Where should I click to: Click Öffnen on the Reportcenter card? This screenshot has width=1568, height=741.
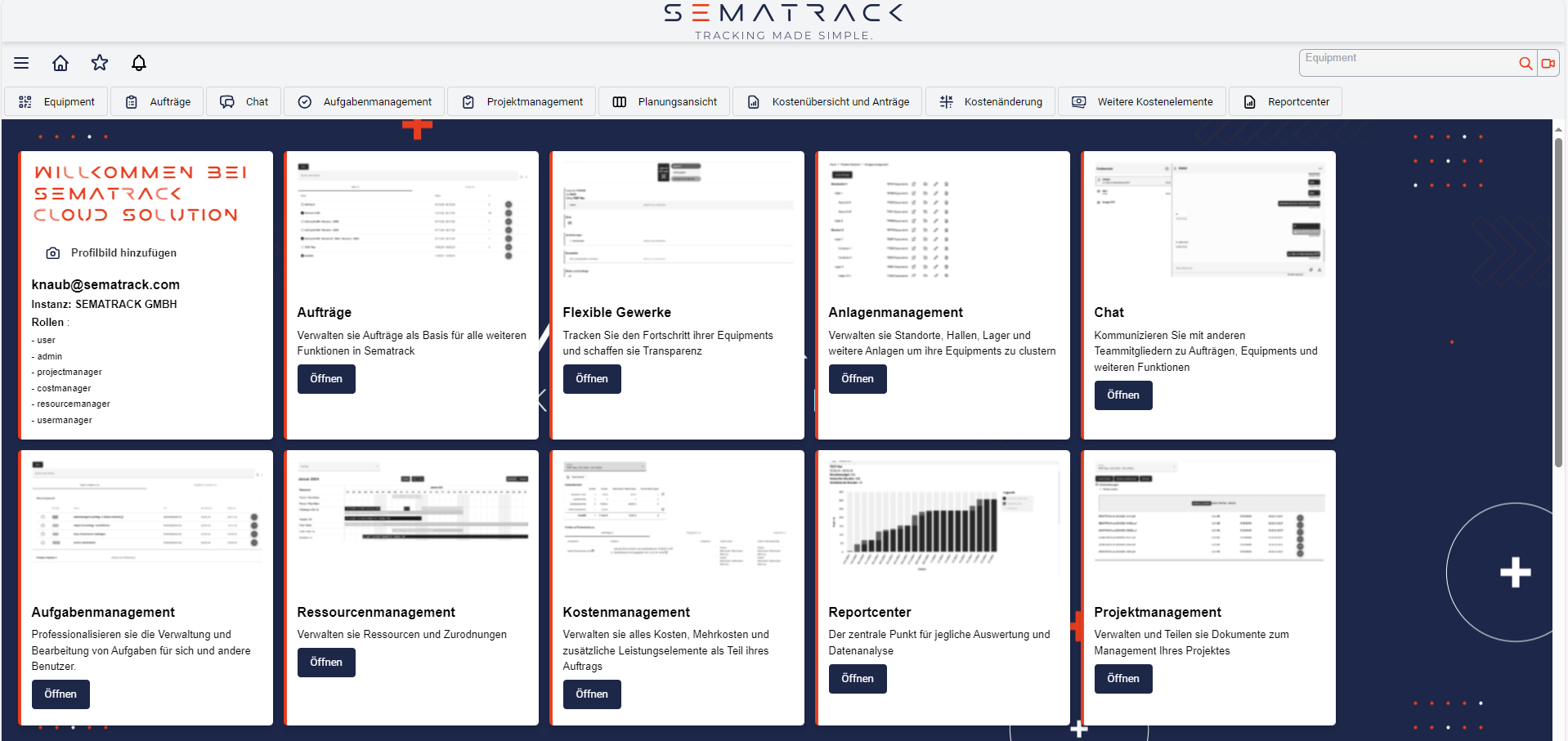[x=858, y=679]
